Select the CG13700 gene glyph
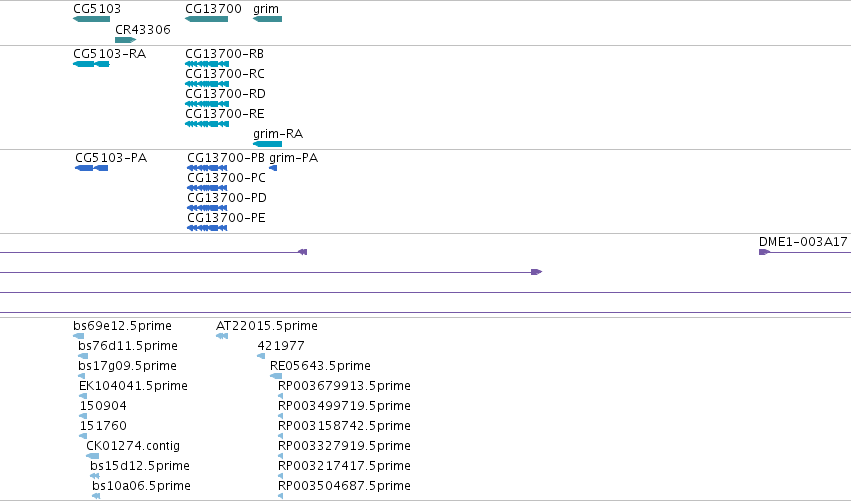Screen dimensions: 851x501 click(206, 19)
